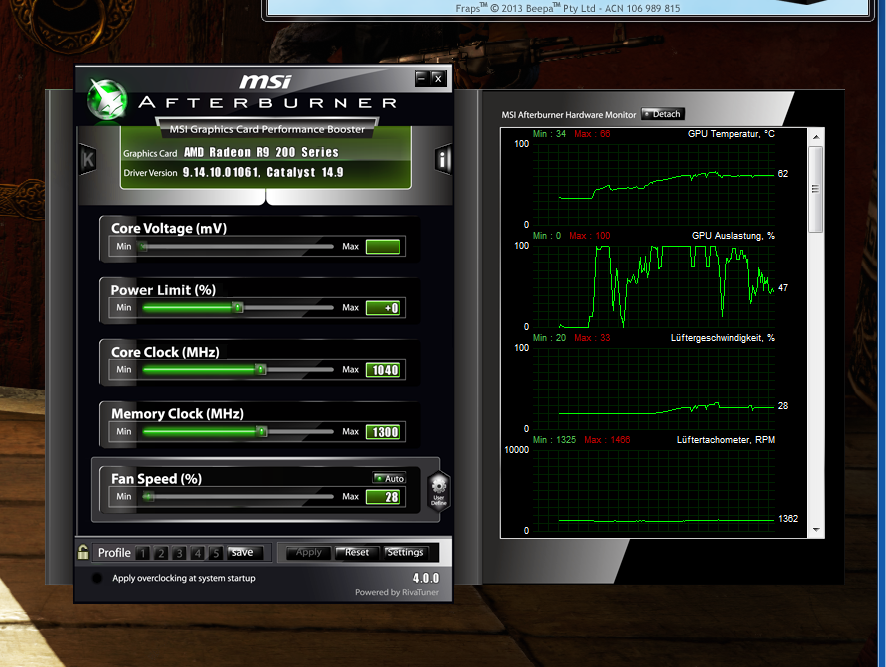Toggle the Auto fan speed button
Viewport: 886px width, 667px height.
click(x=389, y=478)
